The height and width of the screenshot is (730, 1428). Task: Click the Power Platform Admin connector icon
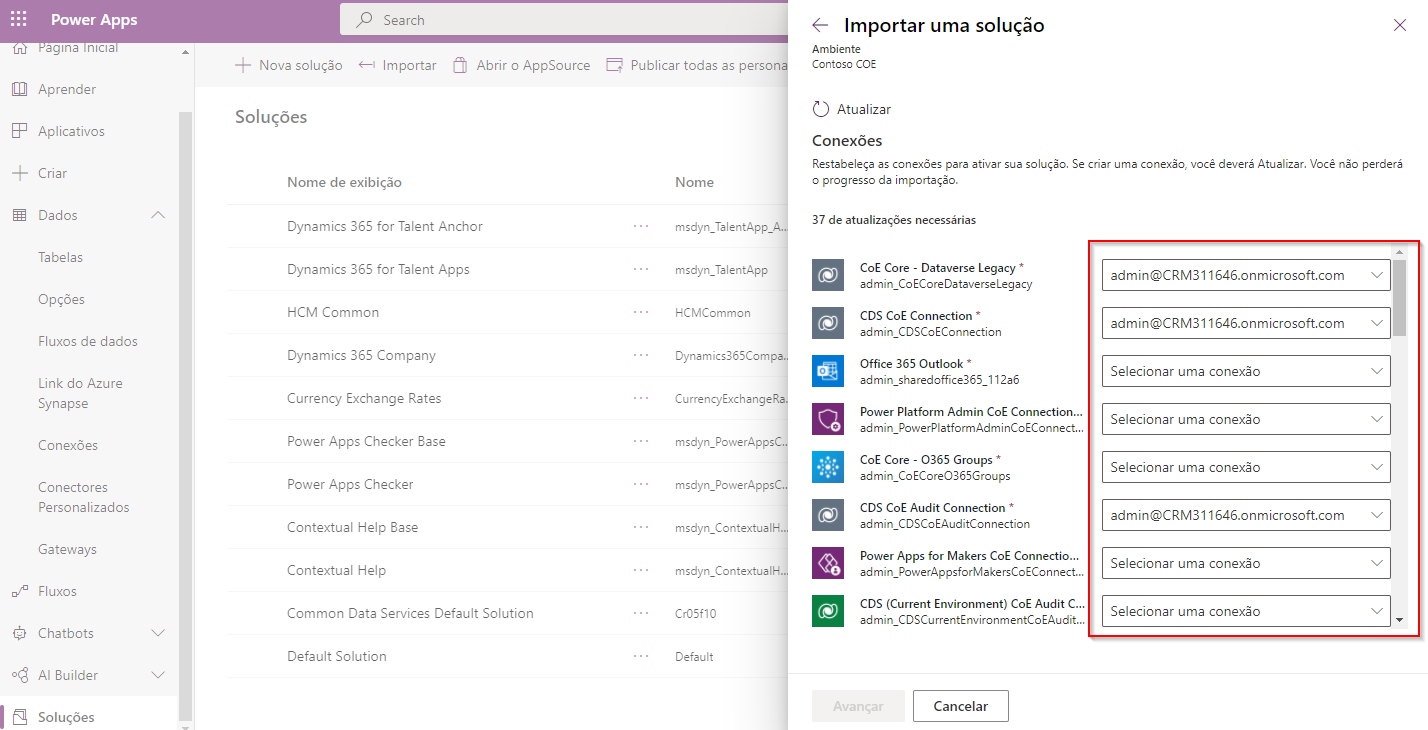829,419
